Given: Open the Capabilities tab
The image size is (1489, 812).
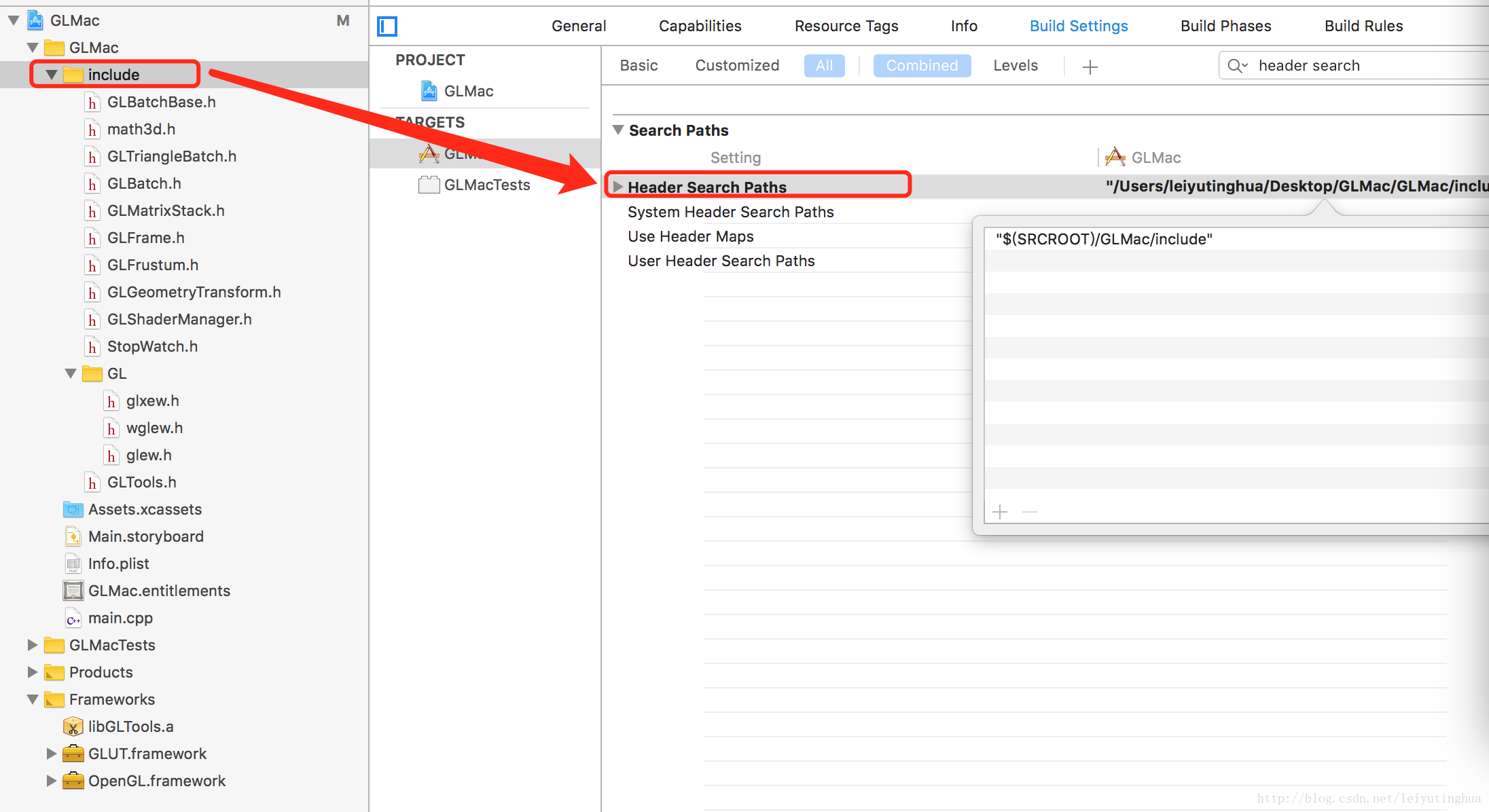Looking at the screenshot, I should click(700, 26).
